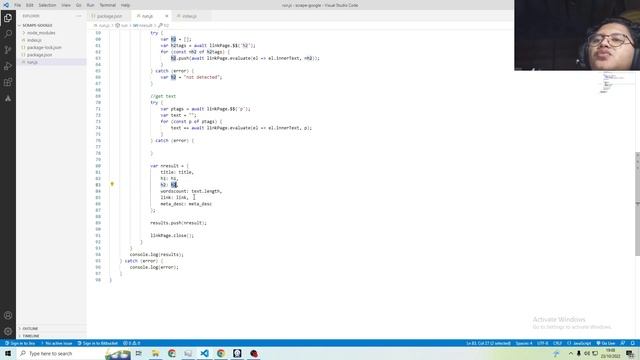The image size is (640, 360).
Task: Close the run.js editor tab
Action: point(167,16)
